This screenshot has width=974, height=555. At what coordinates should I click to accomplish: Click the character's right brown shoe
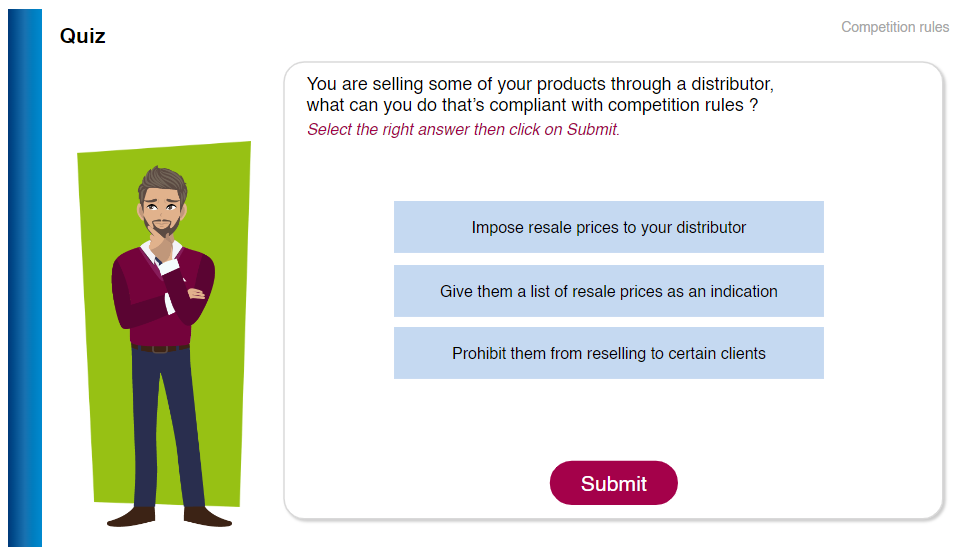(x=207, y=517)
